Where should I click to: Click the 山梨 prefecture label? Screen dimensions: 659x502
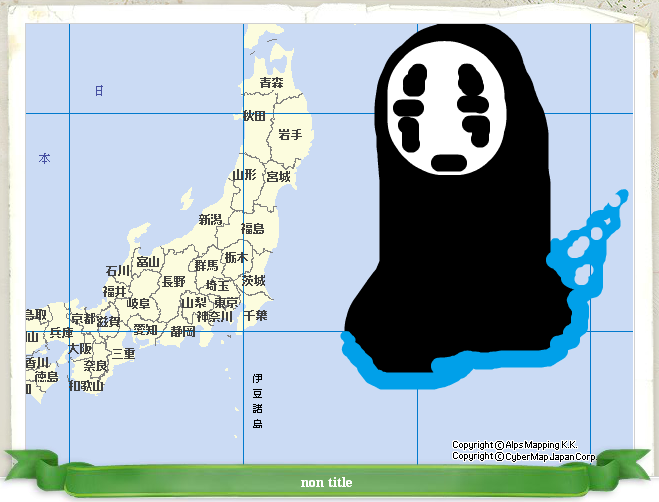point(193,303)
